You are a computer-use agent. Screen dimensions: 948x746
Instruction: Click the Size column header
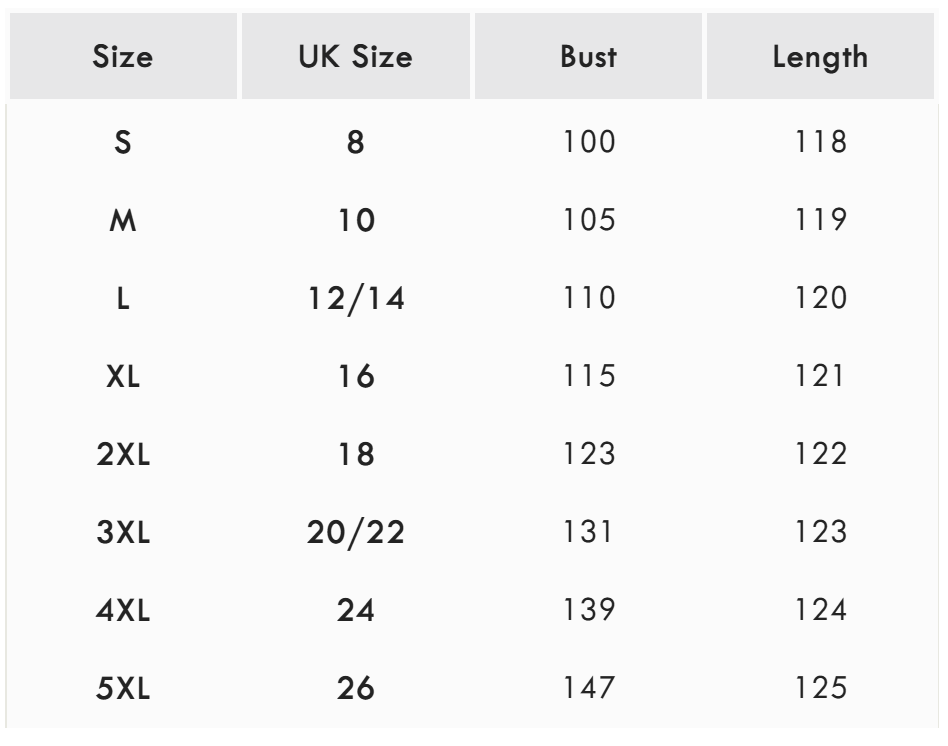point(122,57)
